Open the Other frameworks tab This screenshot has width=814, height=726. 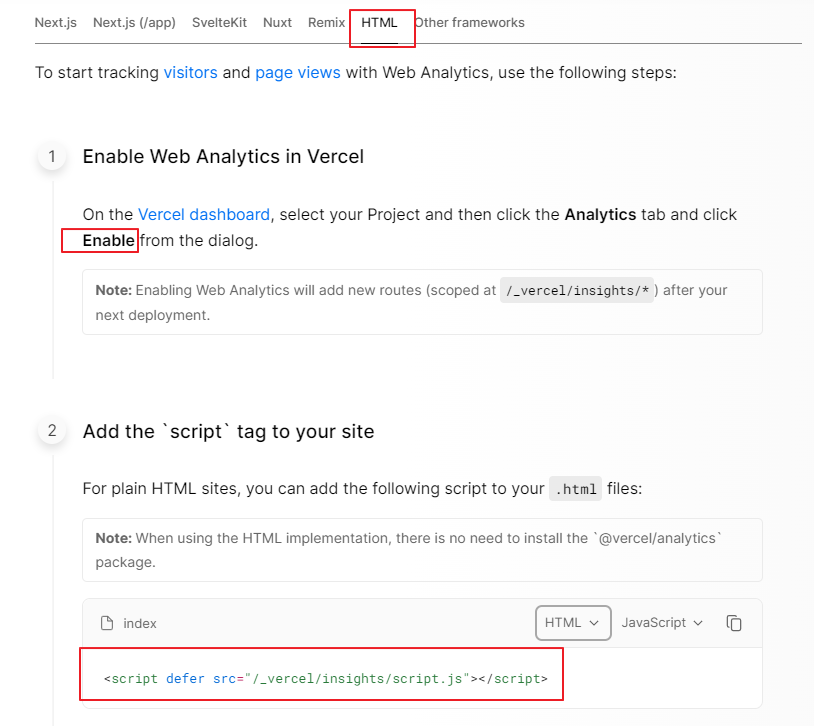pyautogui.click(x=470, y=22)
